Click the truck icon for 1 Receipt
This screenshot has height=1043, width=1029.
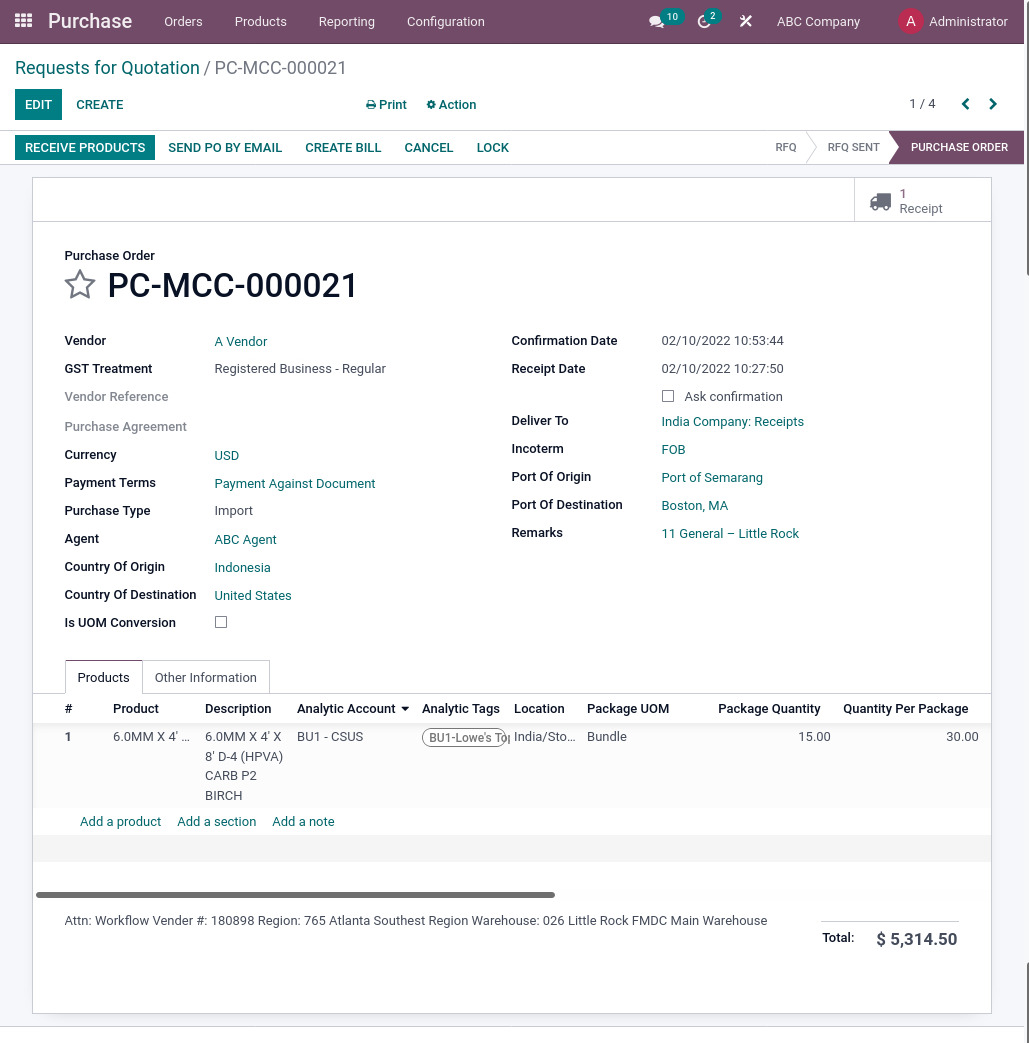click(881, 201)
